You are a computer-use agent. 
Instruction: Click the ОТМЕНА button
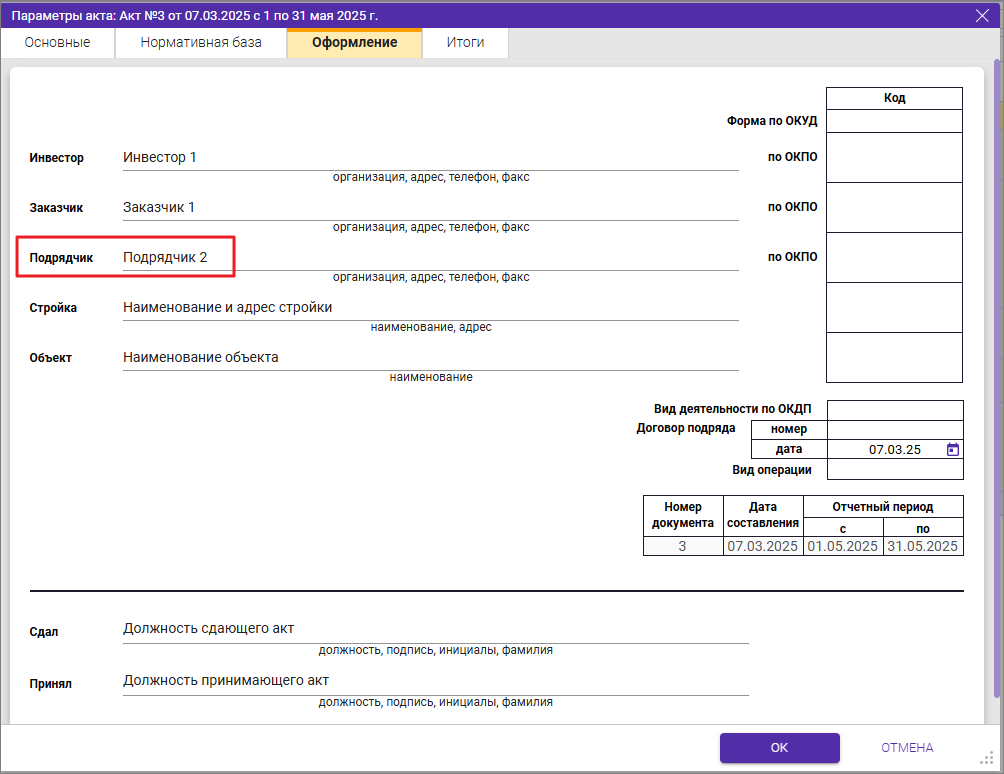(906, 748)
